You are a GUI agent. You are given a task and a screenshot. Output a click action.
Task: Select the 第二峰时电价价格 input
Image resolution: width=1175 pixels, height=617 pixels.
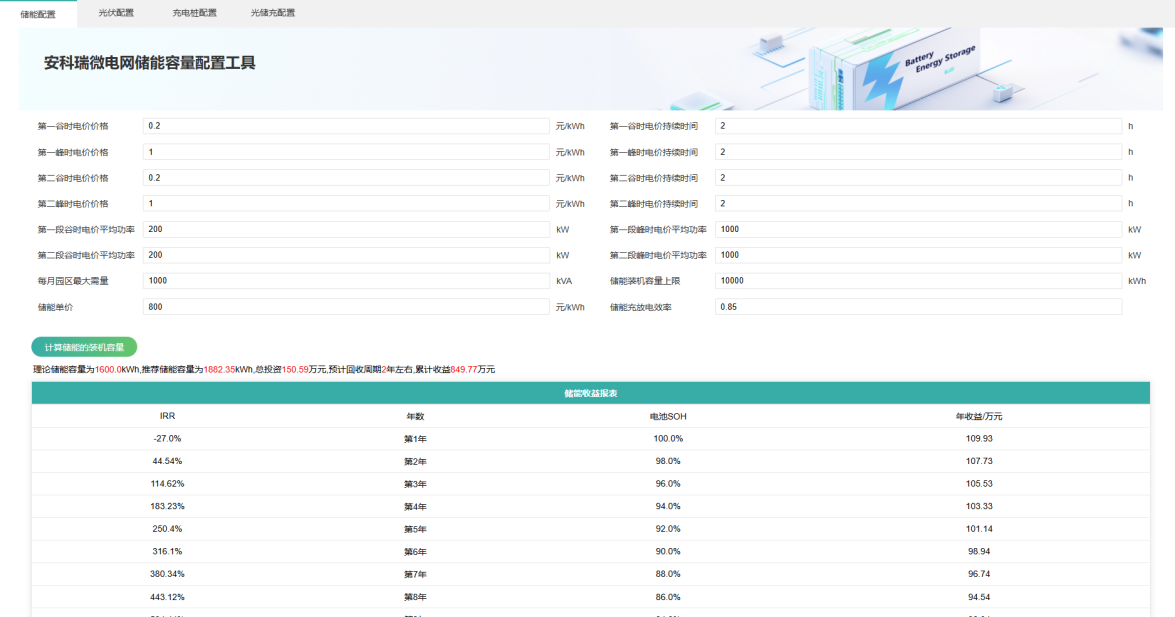pyautogui.click(x=346, y=203)
